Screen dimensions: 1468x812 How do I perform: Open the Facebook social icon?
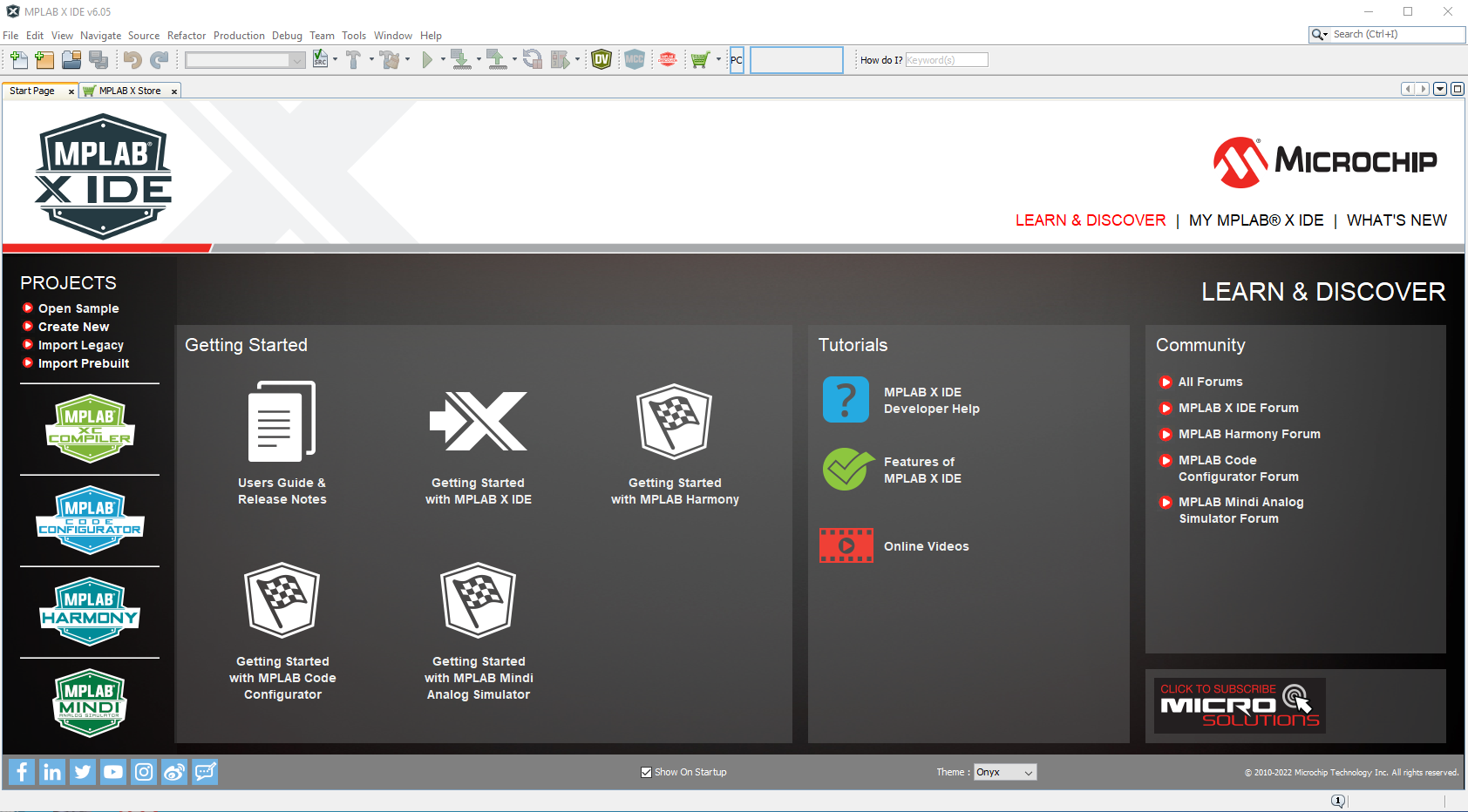click(22, 772)
